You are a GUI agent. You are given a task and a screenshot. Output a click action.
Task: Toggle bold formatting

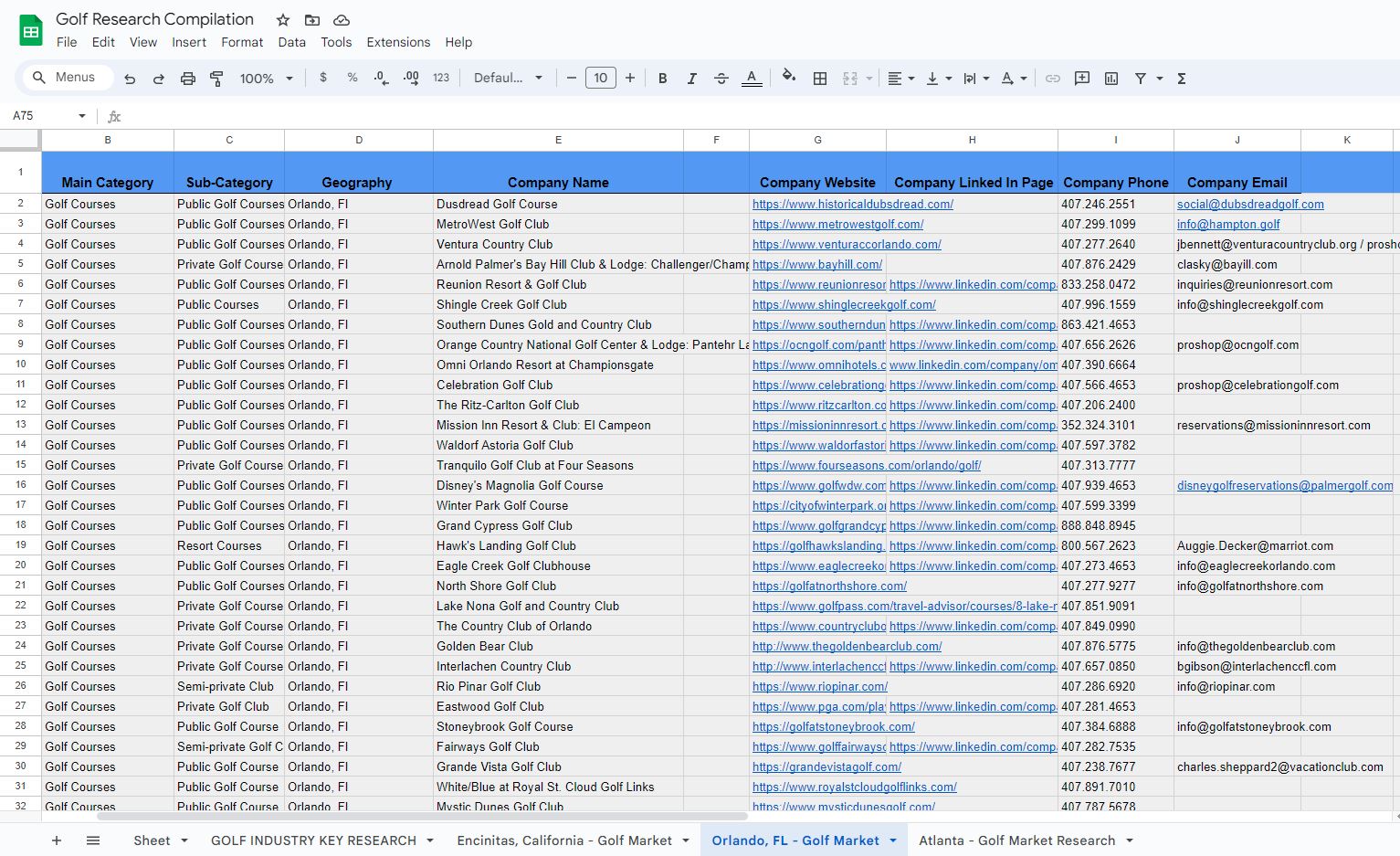click(663, 79)
